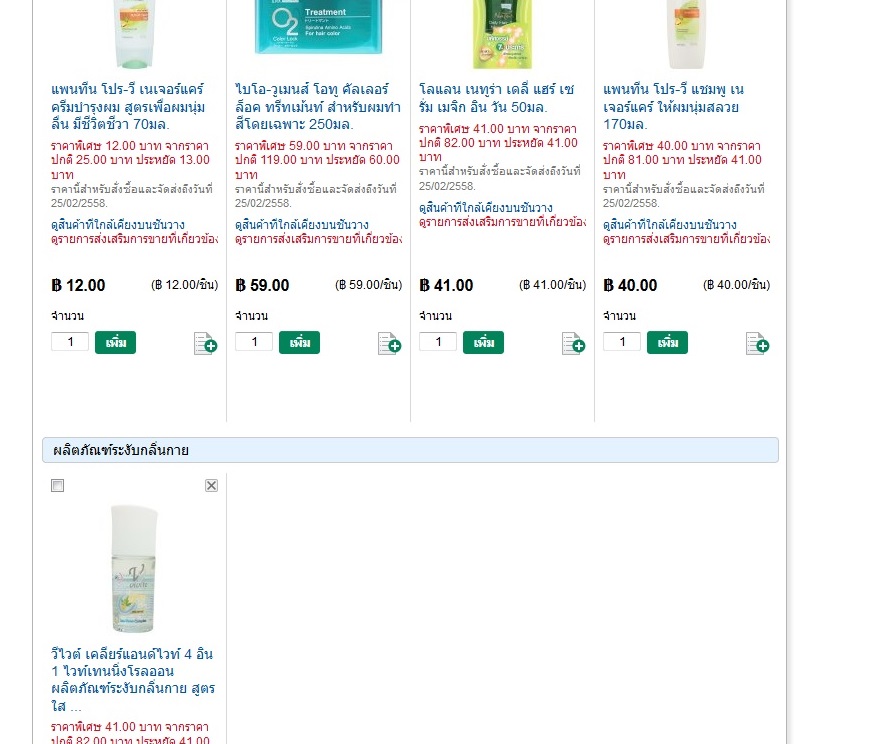Add ฿40.00 Pantene shampoo with green เพิ่ม button

(667, 342)
